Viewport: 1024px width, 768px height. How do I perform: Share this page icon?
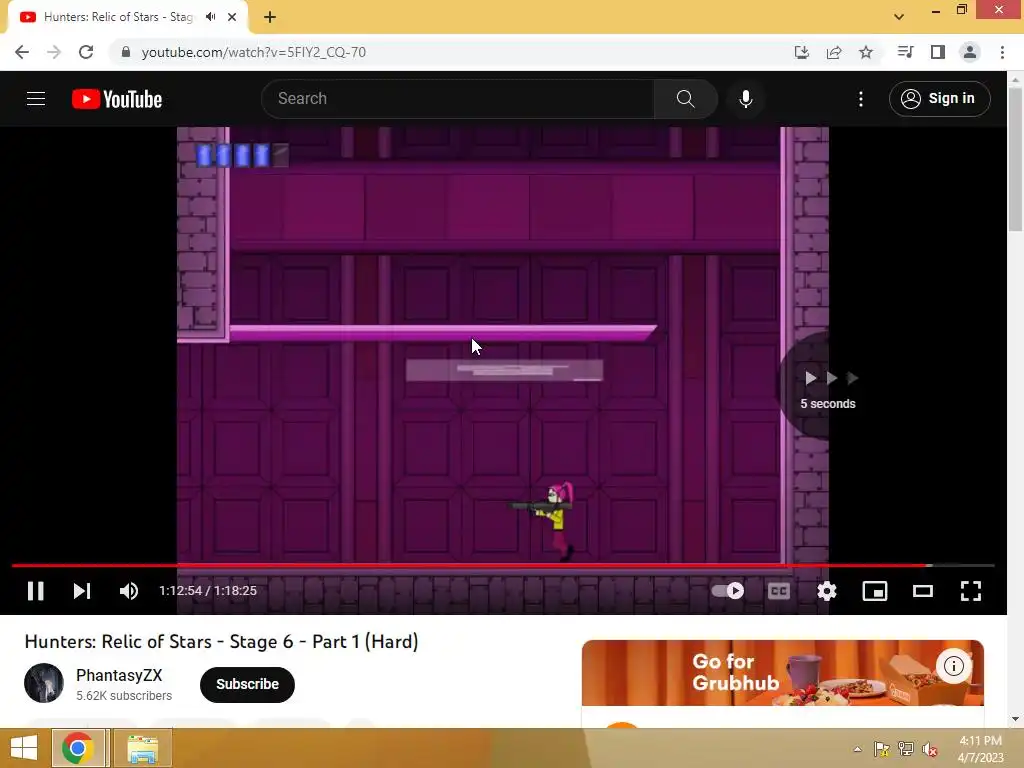834,52
